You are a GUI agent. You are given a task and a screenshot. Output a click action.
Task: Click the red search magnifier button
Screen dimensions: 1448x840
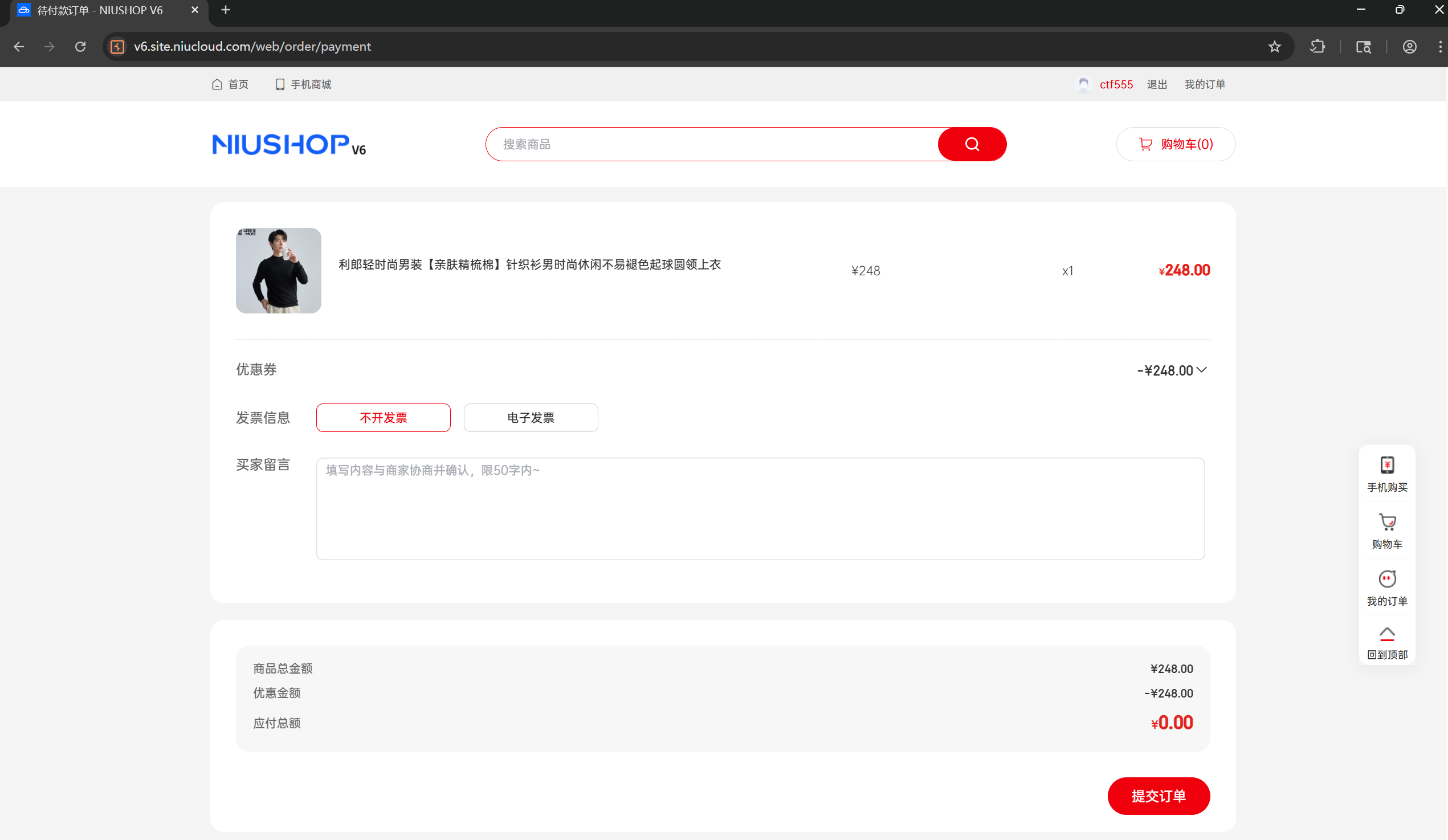(972, 144)
